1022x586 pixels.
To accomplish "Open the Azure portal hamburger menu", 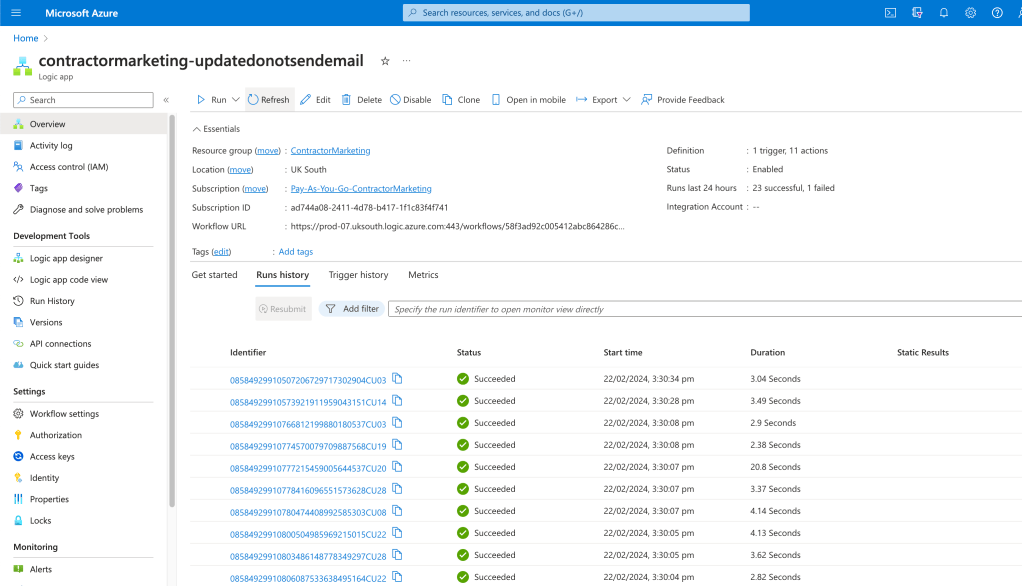I will [x=16, y=12].
